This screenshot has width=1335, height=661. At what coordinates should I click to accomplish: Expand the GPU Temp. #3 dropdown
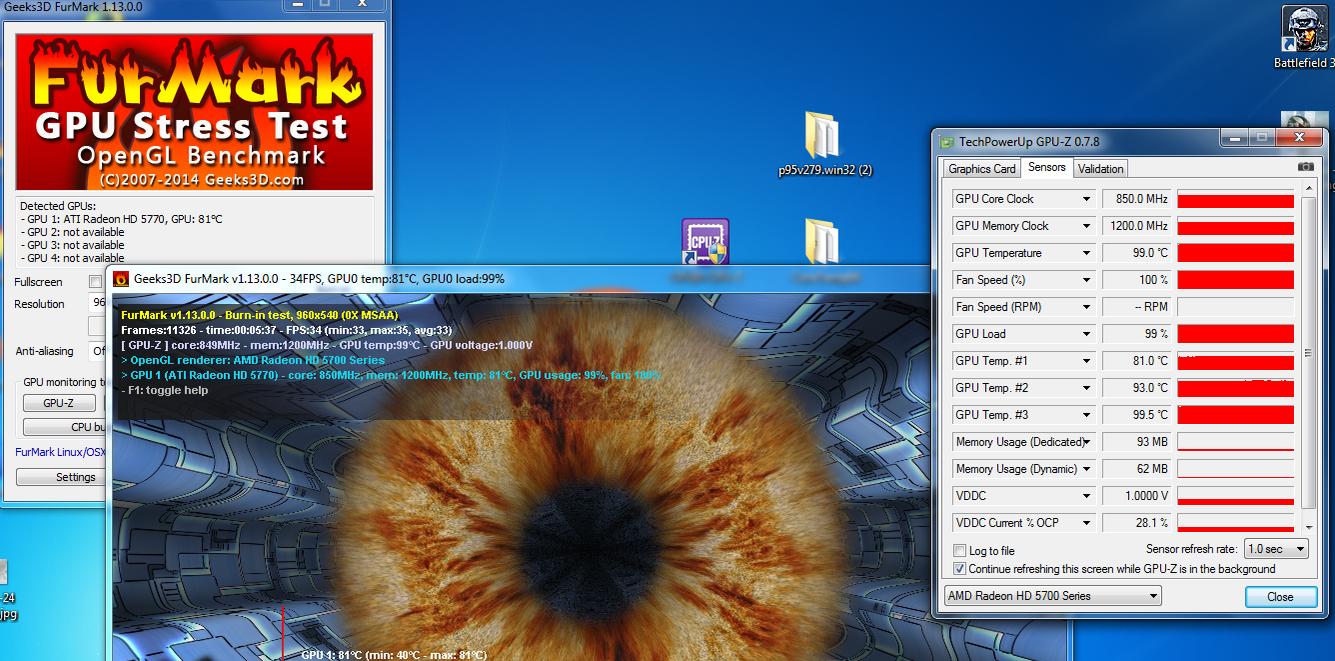pos(1086,415)
